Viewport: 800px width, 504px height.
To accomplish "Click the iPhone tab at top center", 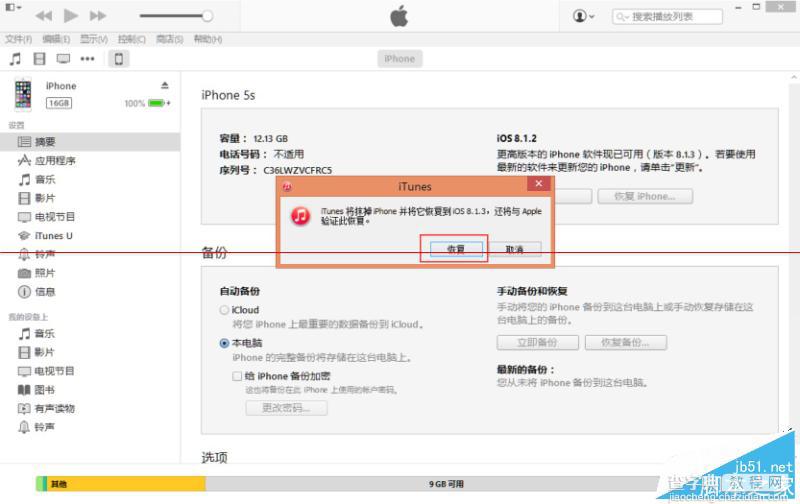I will (399, 59).
